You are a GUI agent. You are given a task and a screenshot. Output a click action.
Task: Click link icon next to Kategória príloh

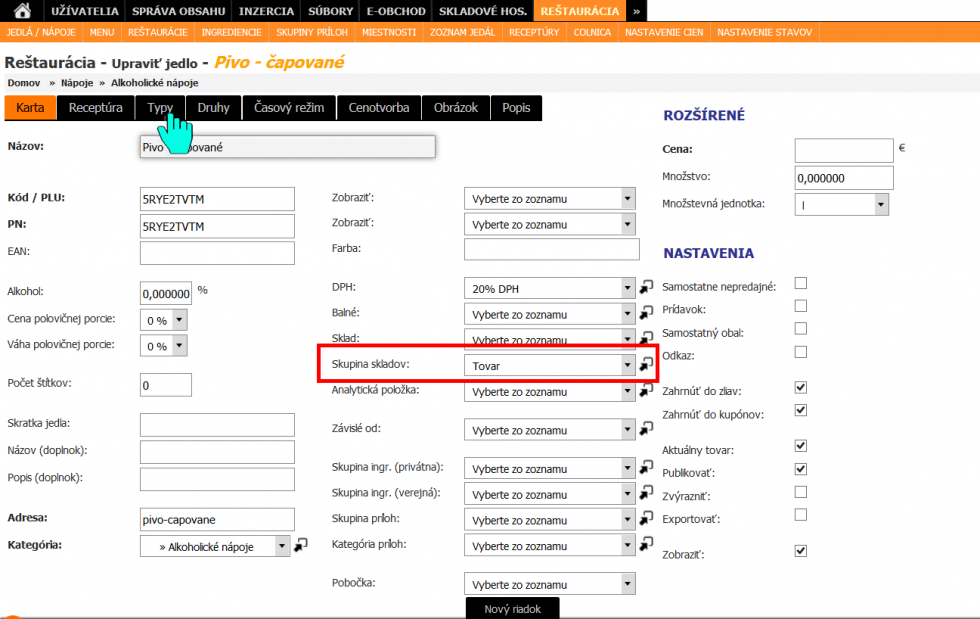coord(647,546)
